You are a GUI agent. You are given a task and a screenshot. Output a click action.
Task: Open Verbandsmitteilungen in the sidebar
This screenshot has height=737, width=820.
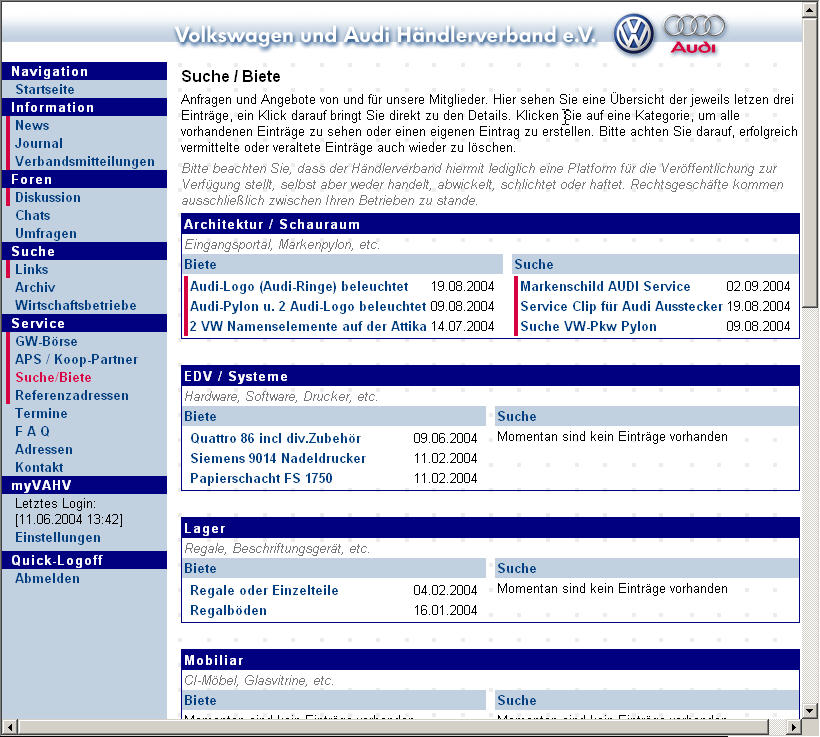tap(85, 161)
